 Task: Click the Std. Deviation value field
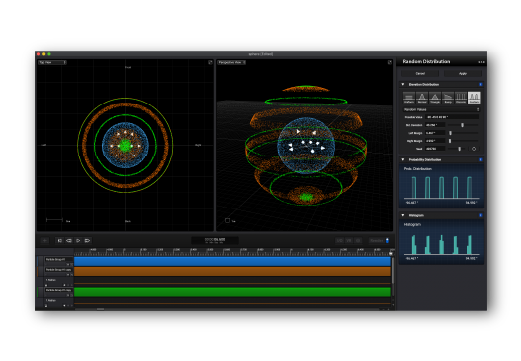(435, 125)
